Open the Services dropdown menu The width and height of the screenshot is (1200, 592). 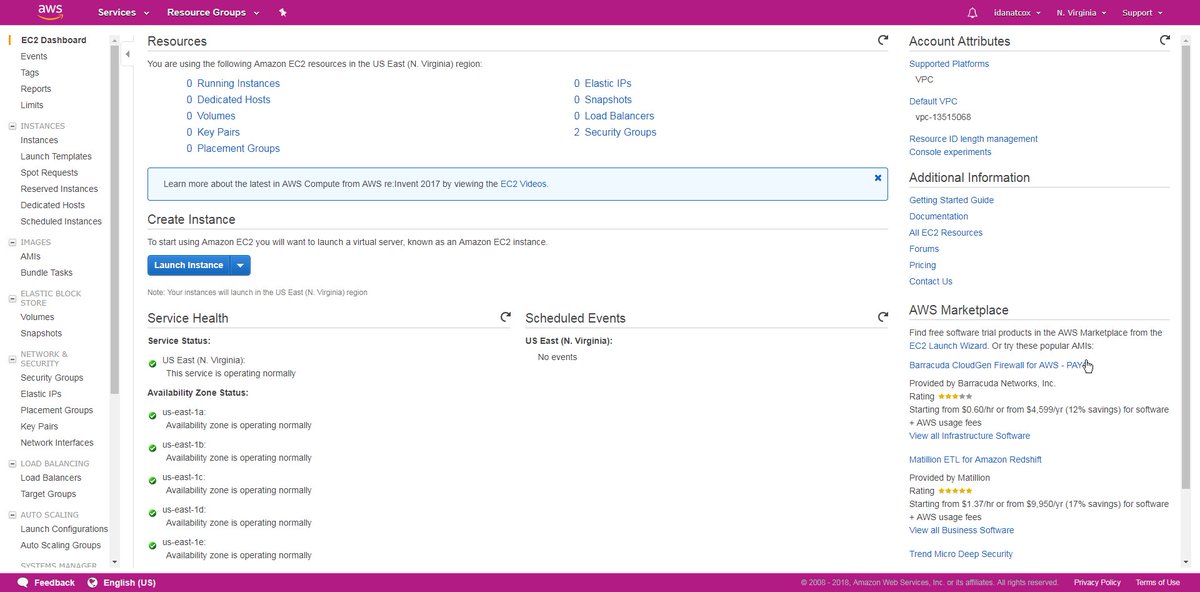123,13
